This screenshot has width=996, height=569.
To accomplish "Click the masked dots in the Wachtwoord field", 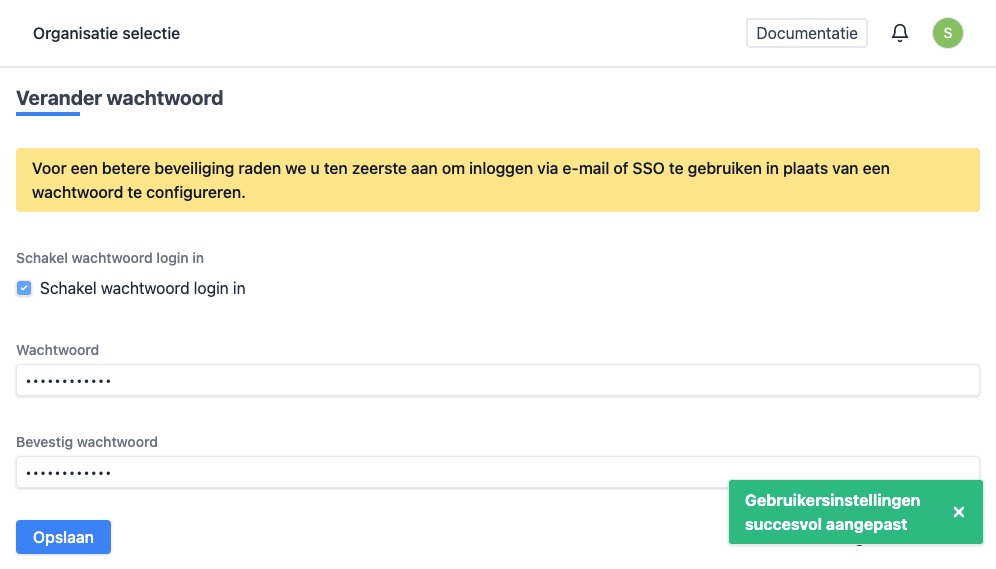I will (69, 381).
